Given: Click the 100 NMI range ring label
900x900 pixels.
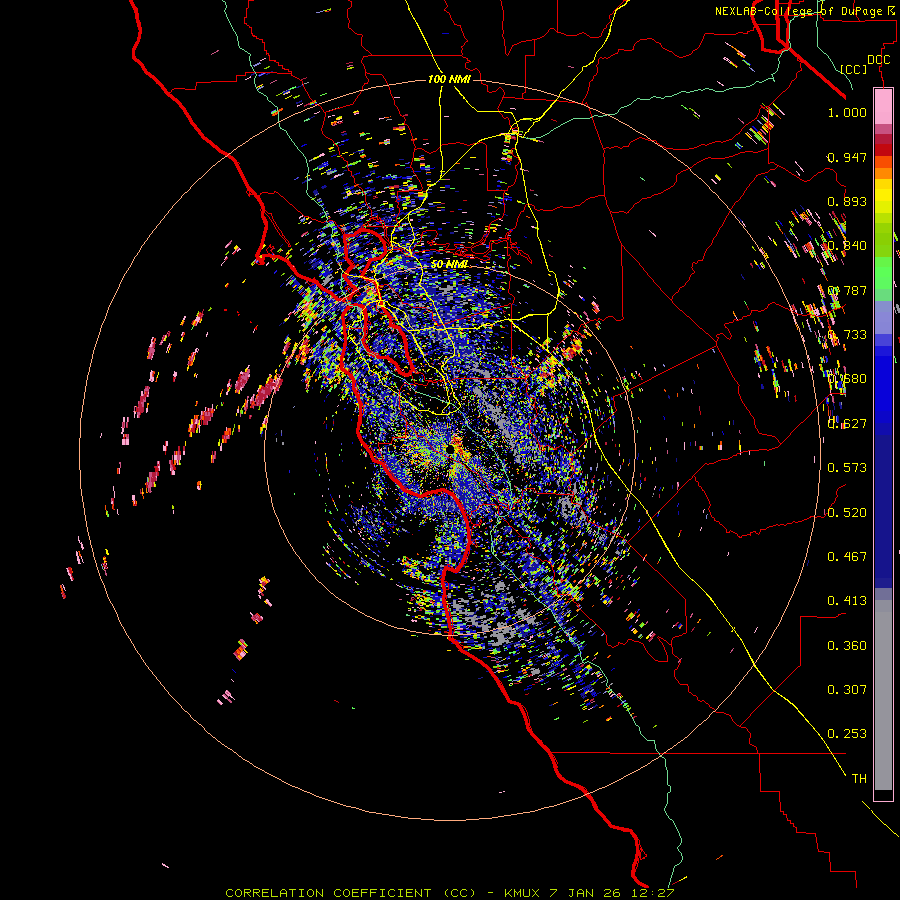Looking at the screenshot, I should tap(449, 79).
